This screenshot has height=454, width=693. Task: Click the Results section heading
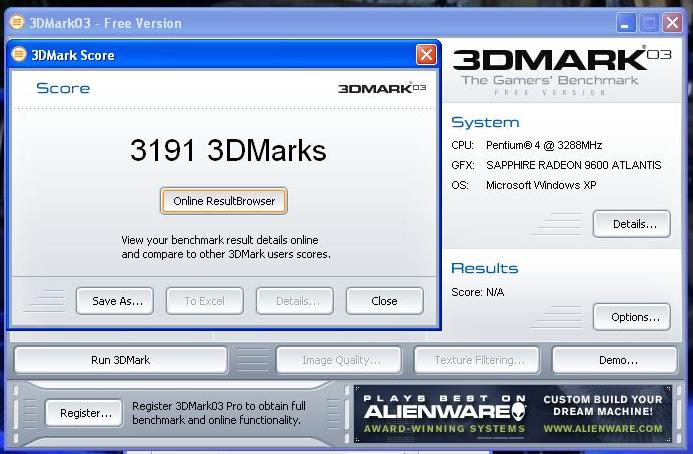(484, 268)
